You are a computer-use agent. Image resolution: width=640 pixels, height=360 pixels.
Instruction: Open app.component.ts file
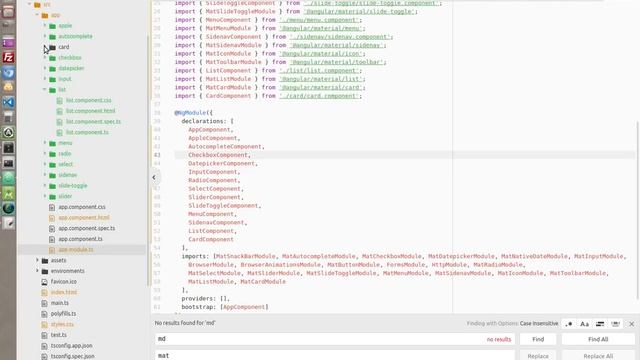click(80, 239)
